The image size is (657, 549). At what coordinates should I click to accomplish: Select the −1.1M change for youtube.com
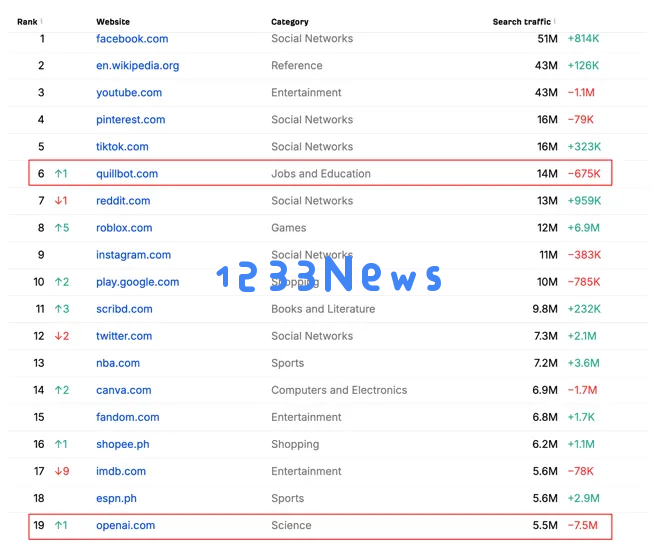[581, 93]
